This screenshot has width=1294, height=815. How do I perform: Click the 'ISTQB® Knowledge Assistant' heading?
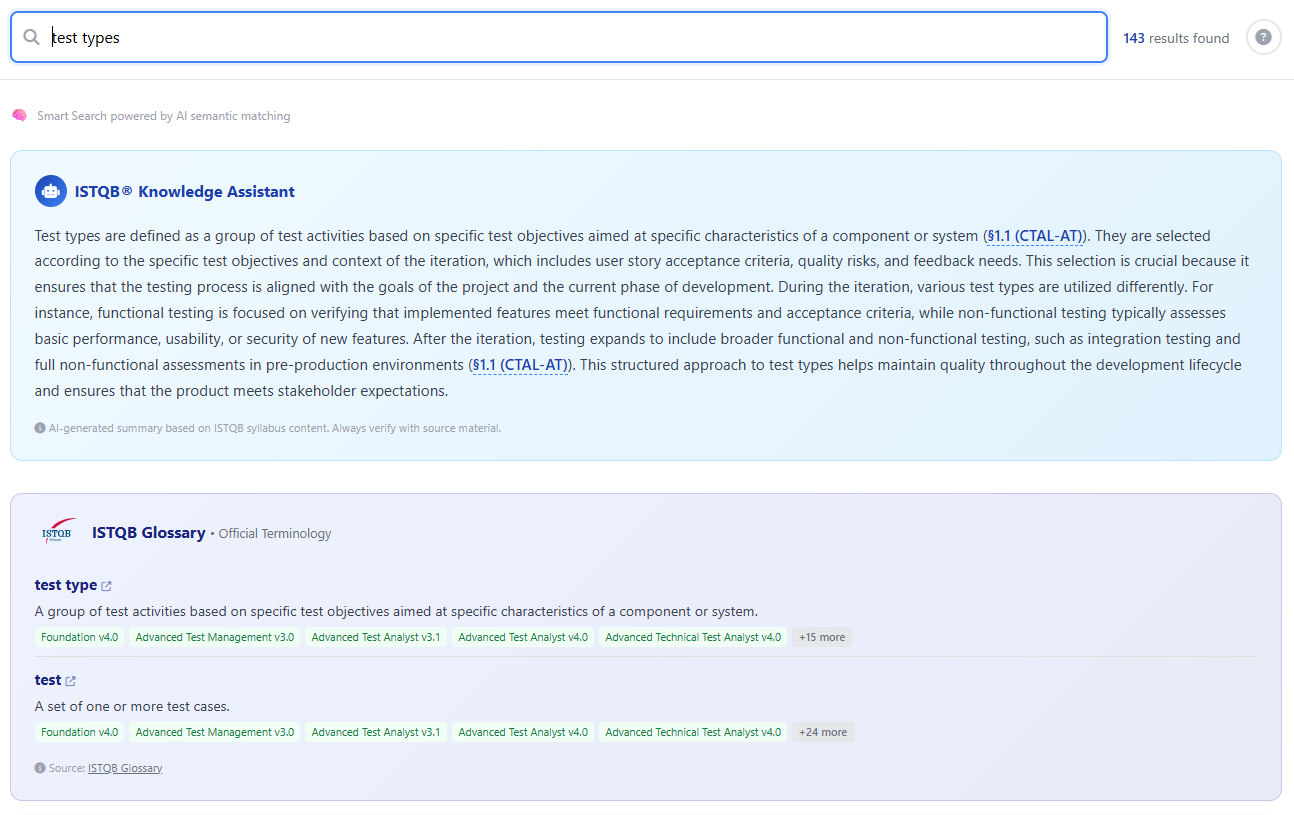tap(185, 191)
